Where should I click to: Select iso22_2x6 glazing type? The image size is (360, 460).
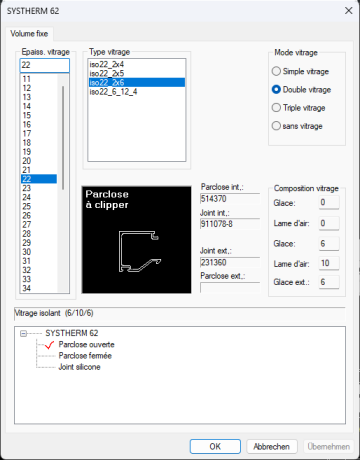pos(137,82)
